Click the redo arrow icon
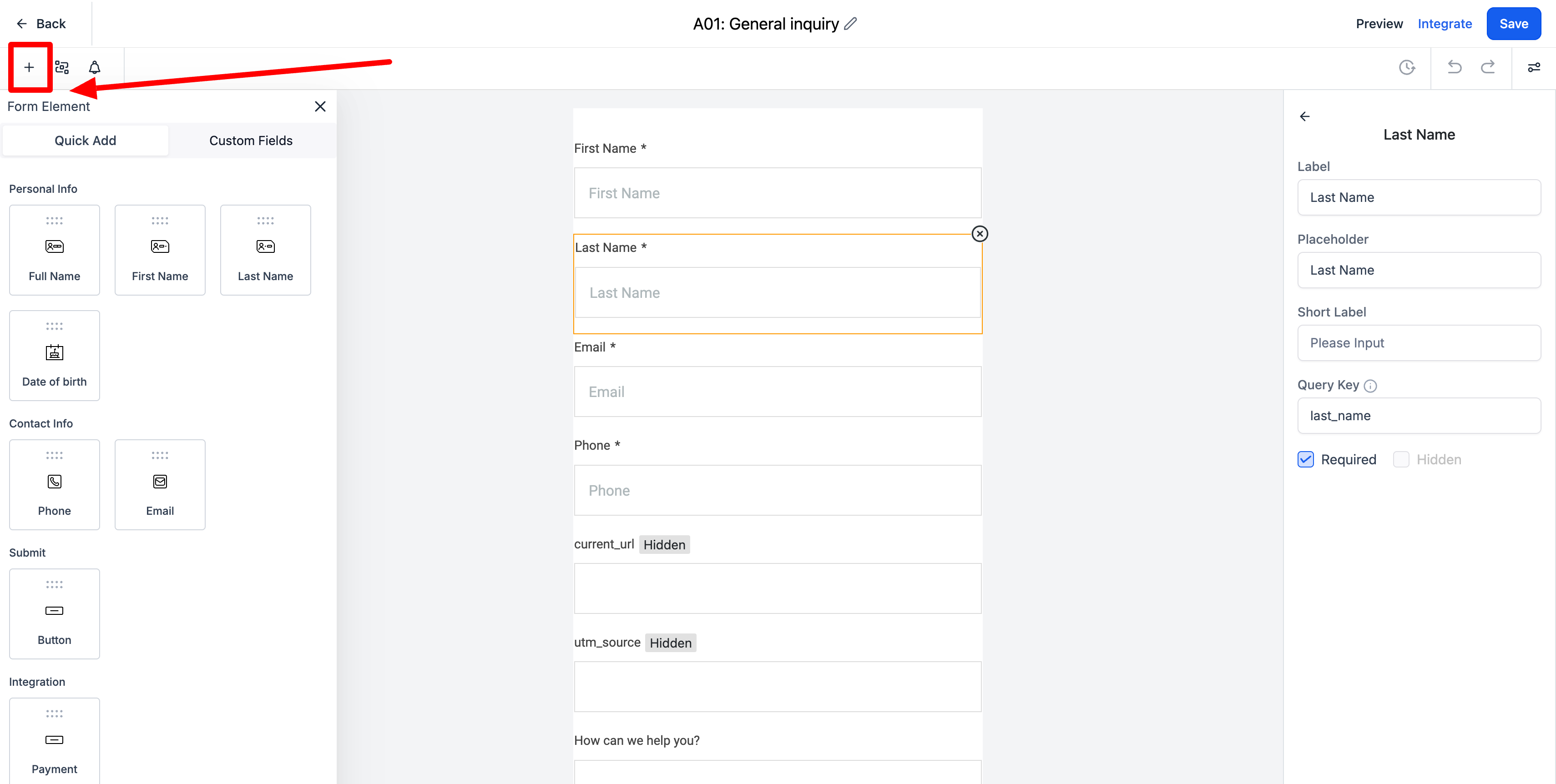This screenshot has height=784, width=1556. click(1487, 67)
